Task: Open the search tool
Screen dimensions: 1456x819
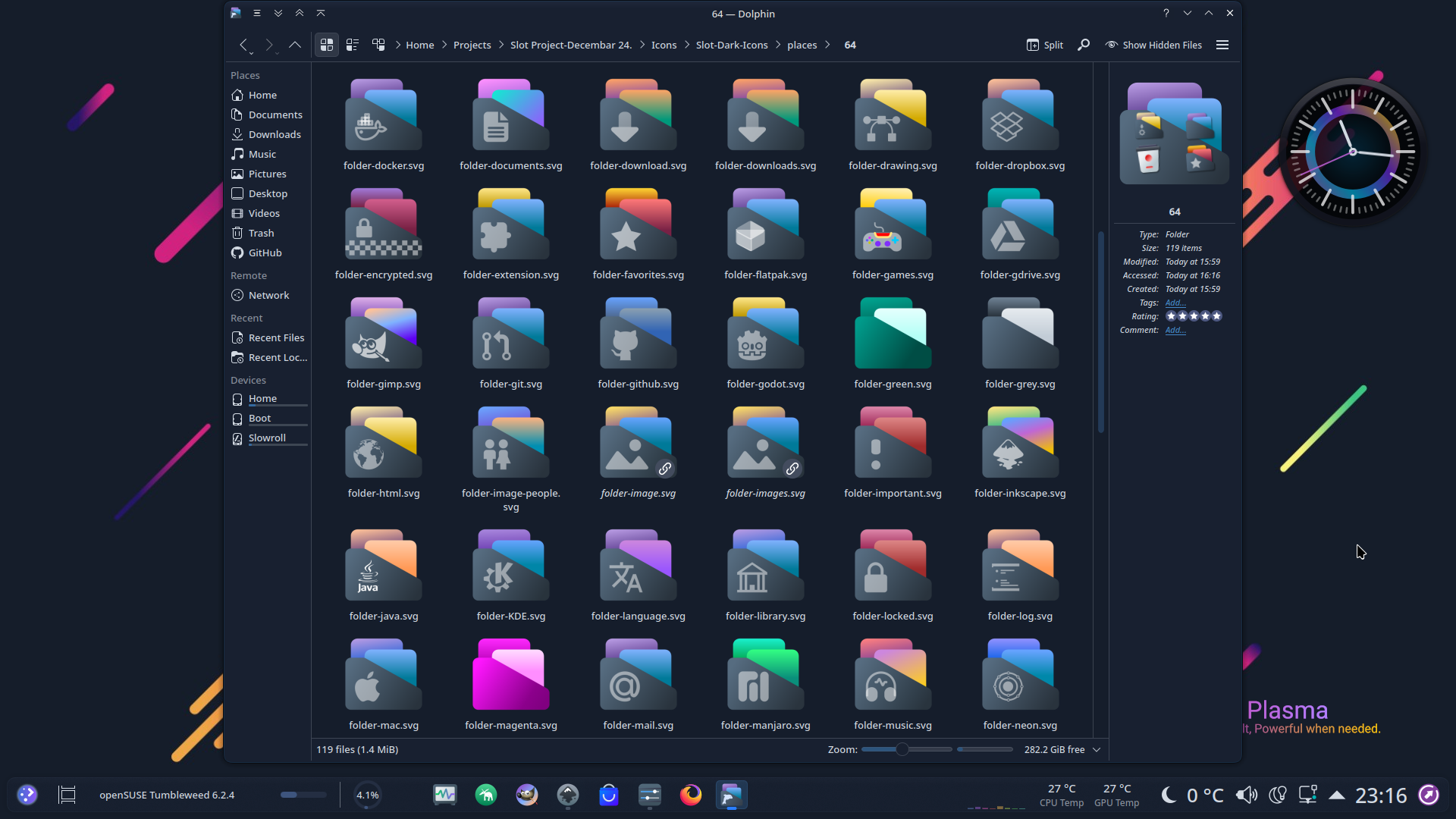Action: [1084, 45]
